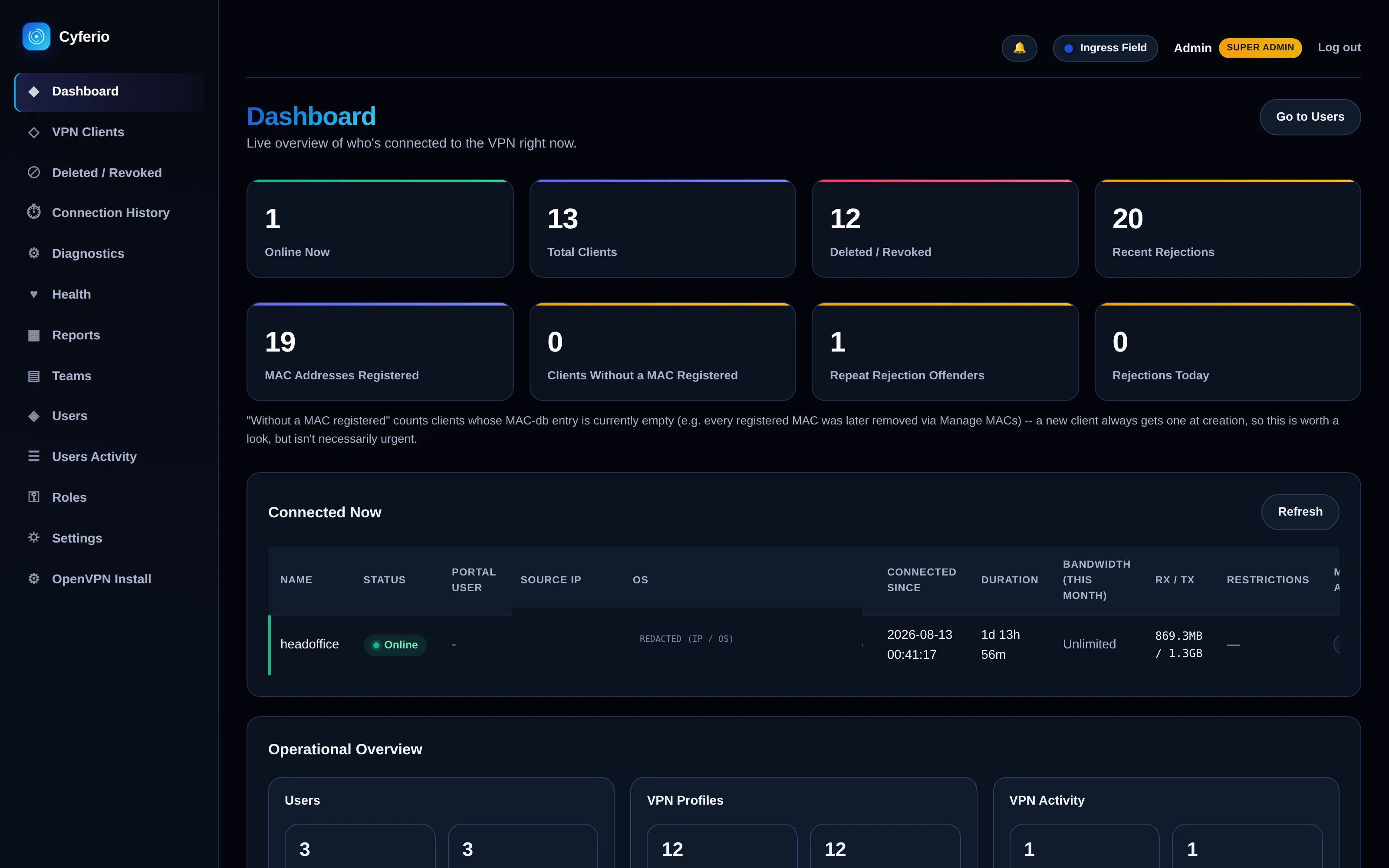Click the Settings sun-gear icon
Viewport: 1389px width, 868px height.
click(34, 537)
